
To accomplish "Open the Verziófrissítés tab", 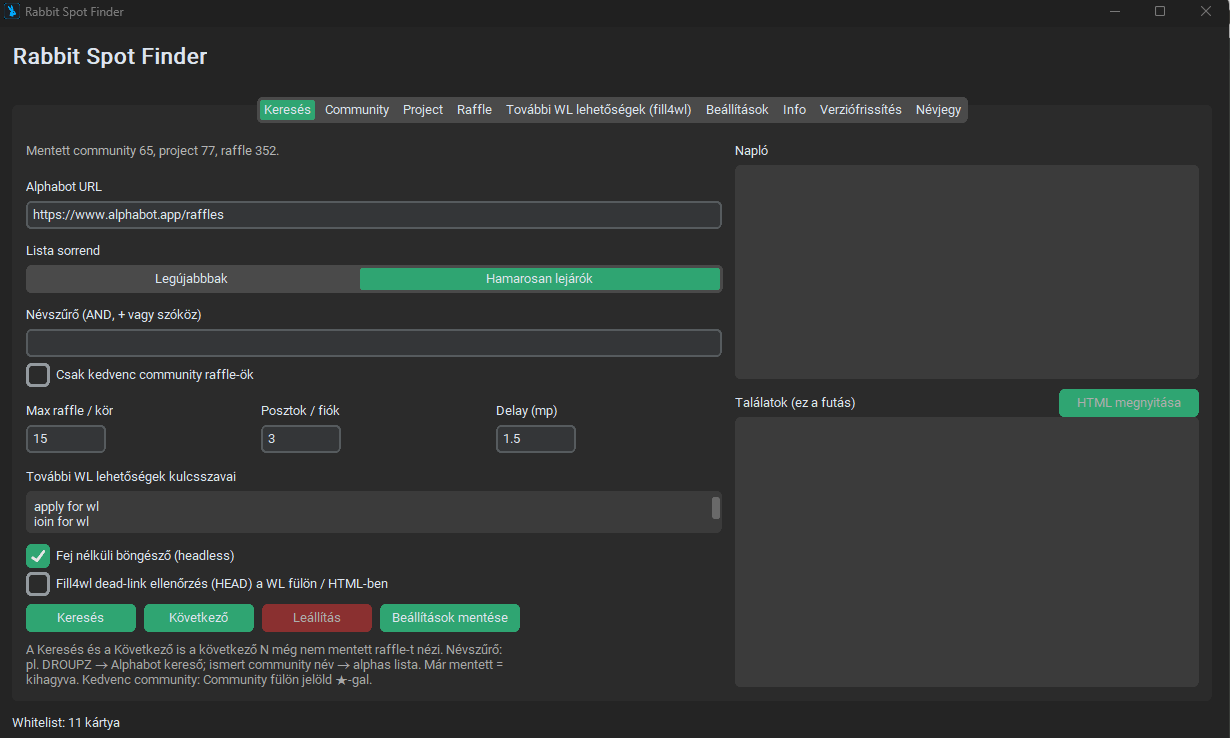I will 861,110.
